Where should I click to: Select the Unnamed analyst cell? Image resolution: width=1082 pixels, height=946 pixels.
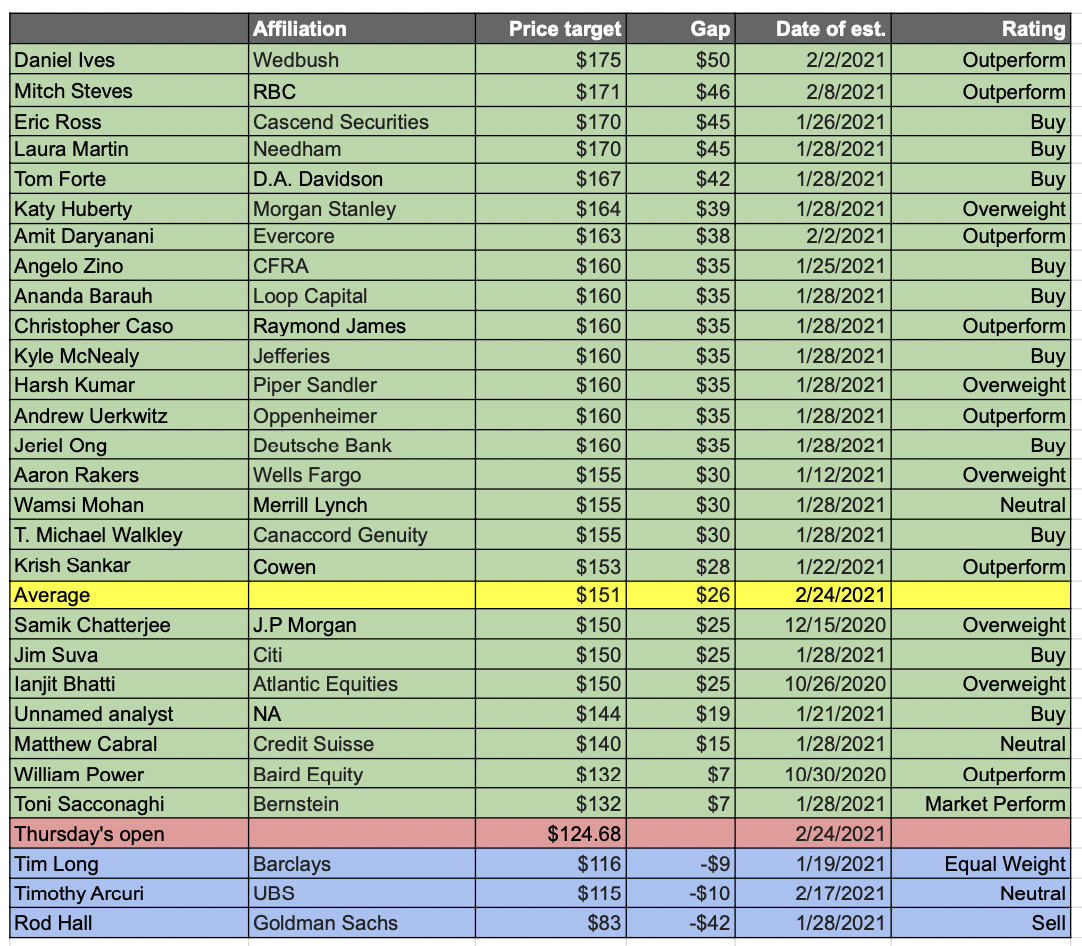point(129,713)
